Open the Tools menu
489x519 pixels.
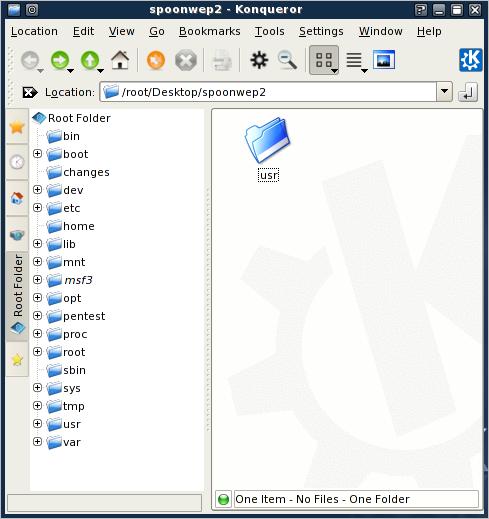coord(270,31)
